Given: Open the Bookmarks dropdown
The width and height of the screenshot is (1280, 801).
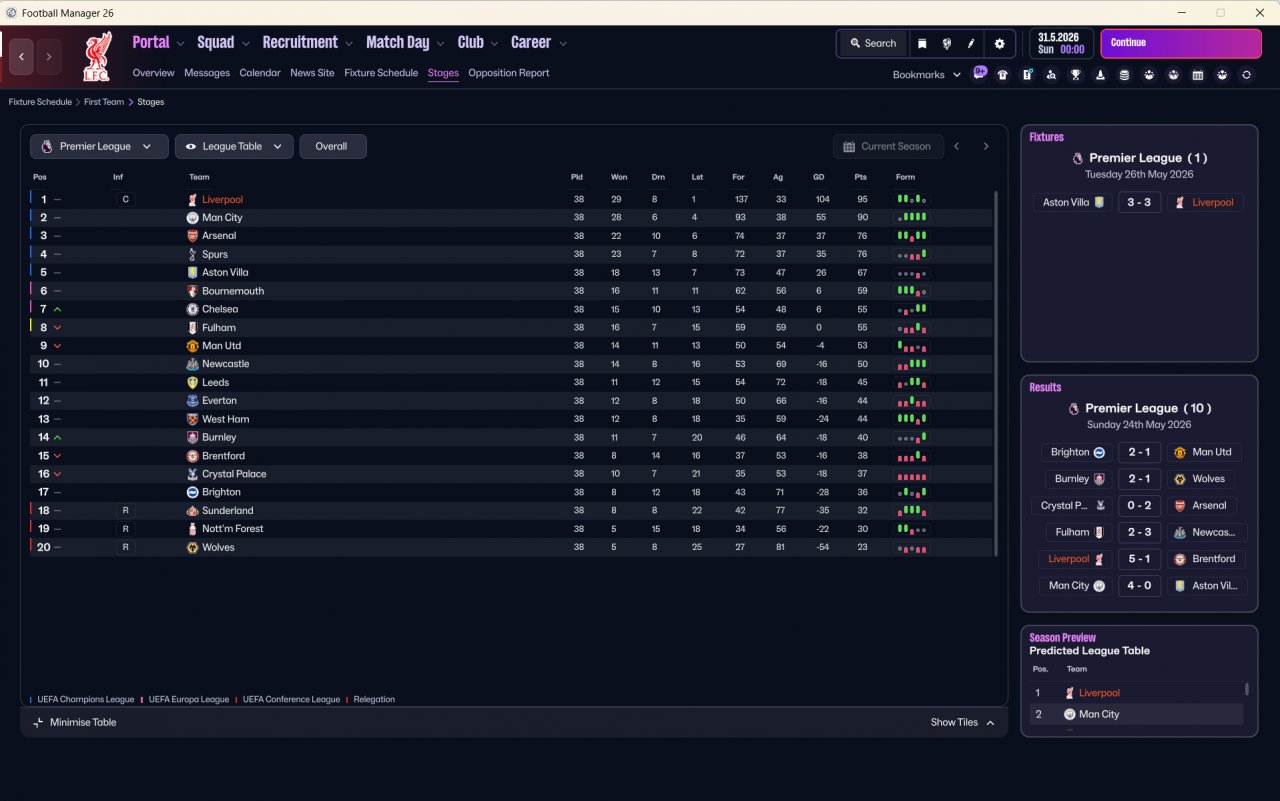Looking at the screenshot, I should tap(926, 75).
